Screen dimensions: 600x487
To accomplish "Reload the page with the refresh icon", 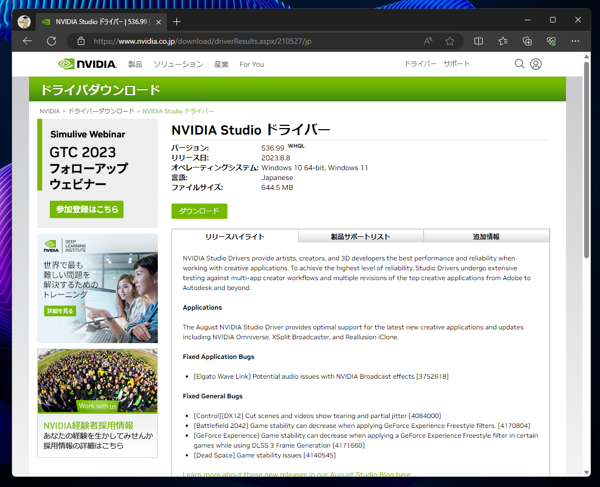I will click(x=52, y=41).
